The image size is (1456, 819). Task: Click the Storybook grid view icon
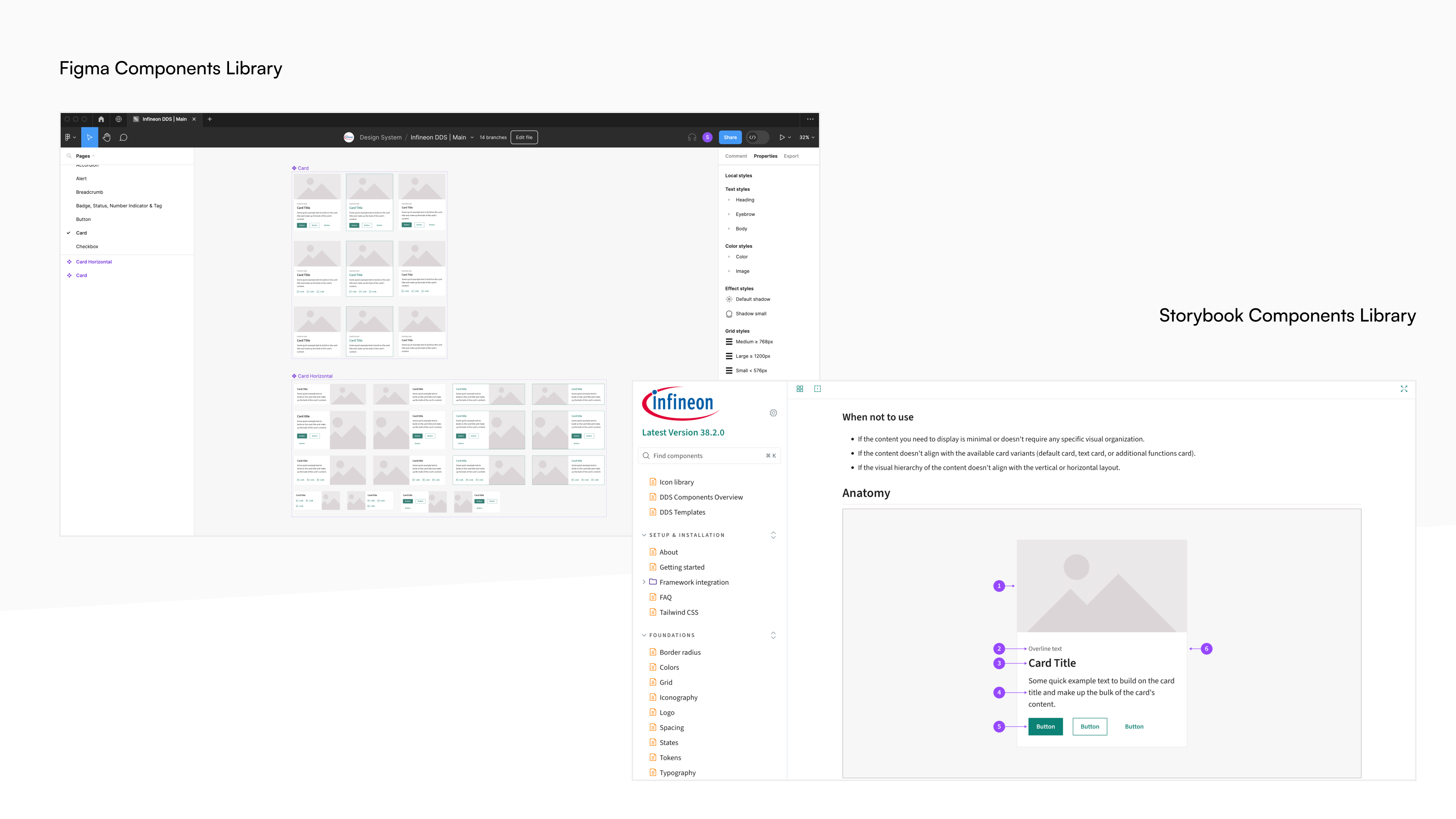(800, 389)
